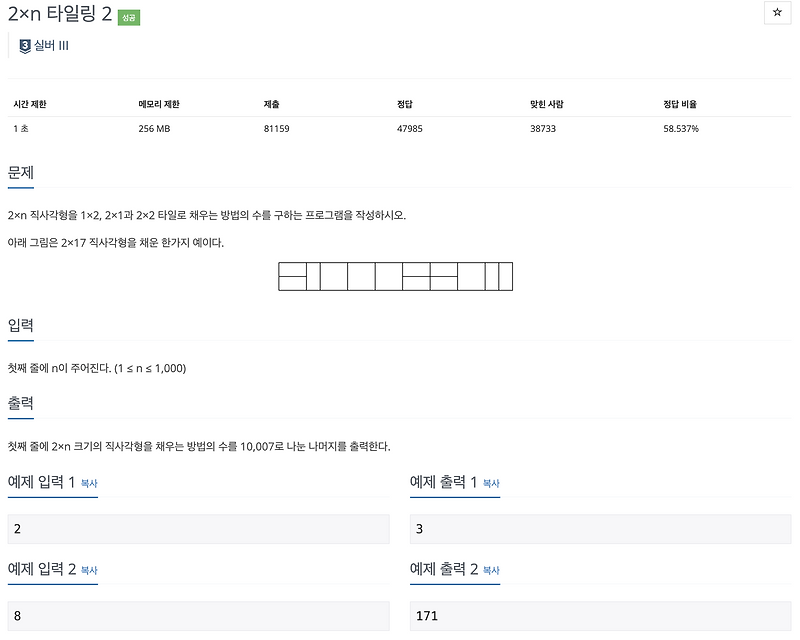Click the accuracy value 58.537%

[680, 128]
